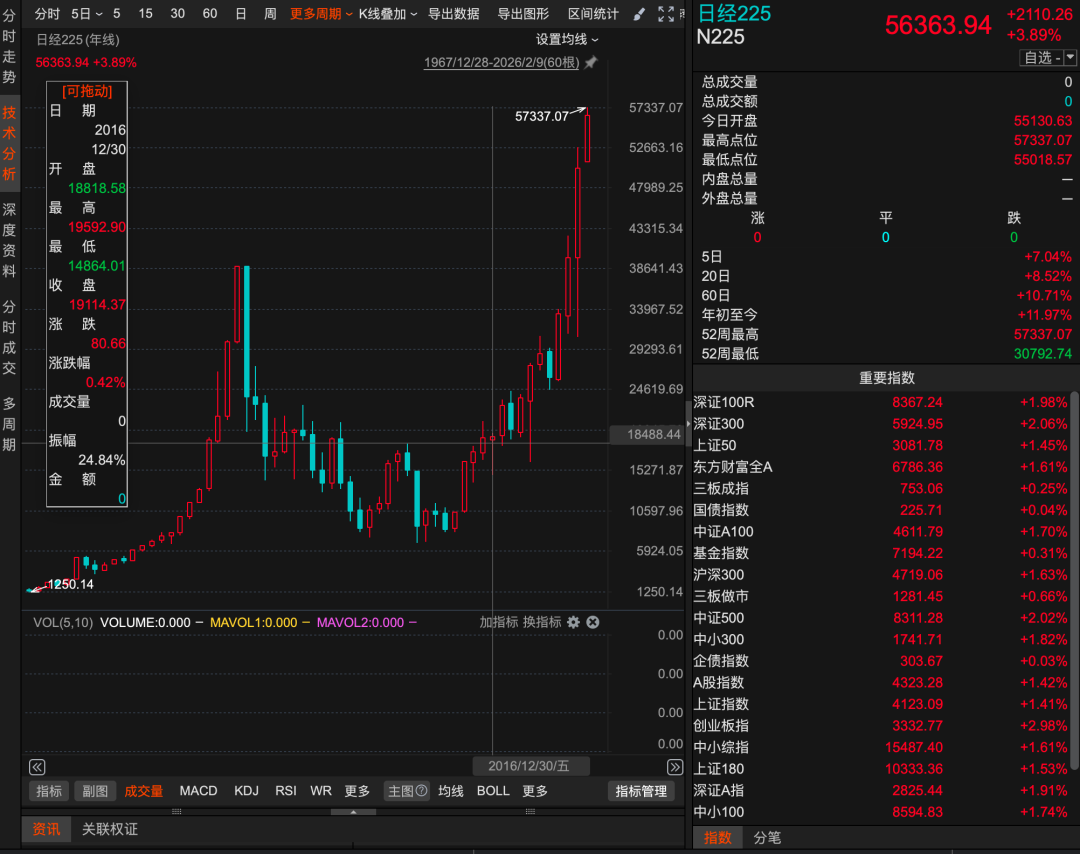The width and height of the screenshot is (1080, 854).
Task: Toggle fullscreen chart view icon
Action: point(666,14)
